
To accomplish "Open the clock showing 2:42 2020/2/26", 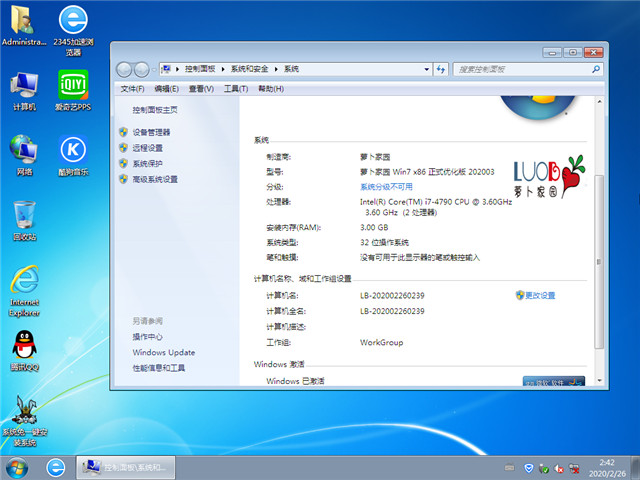I will click(x=607, y=468).
